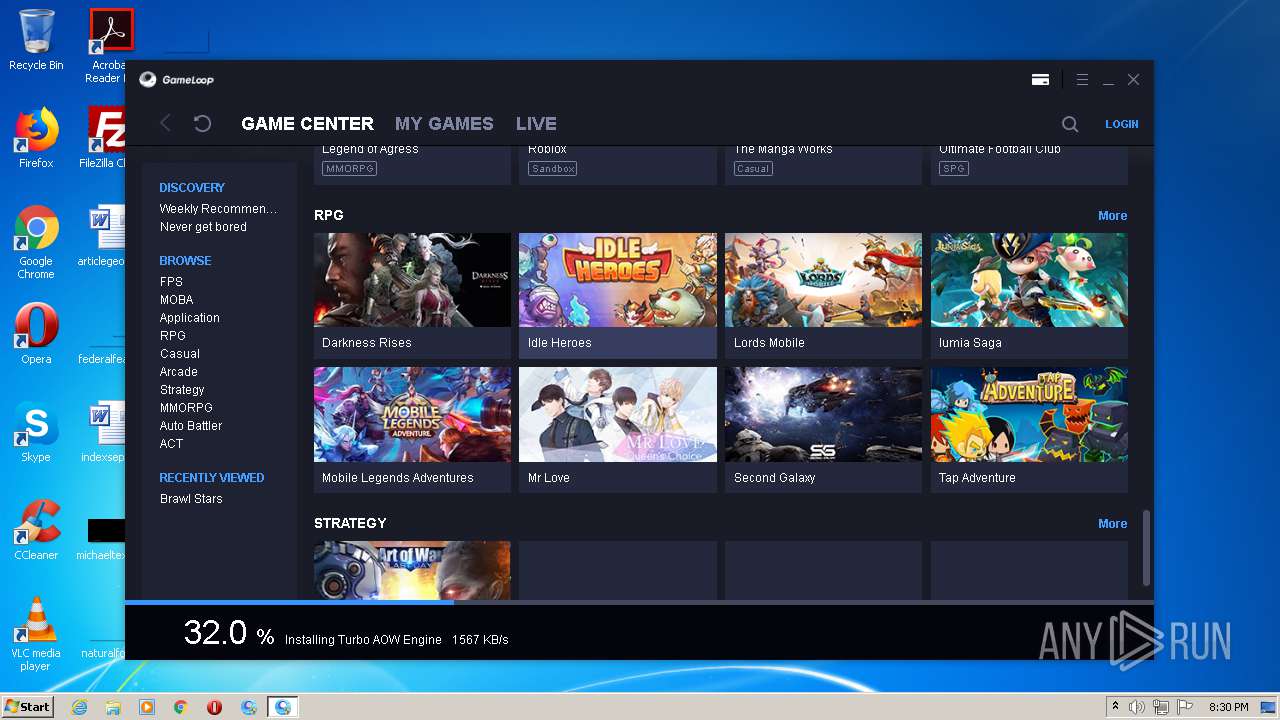Open Skype desktop shortcut

tap(36, 432)
